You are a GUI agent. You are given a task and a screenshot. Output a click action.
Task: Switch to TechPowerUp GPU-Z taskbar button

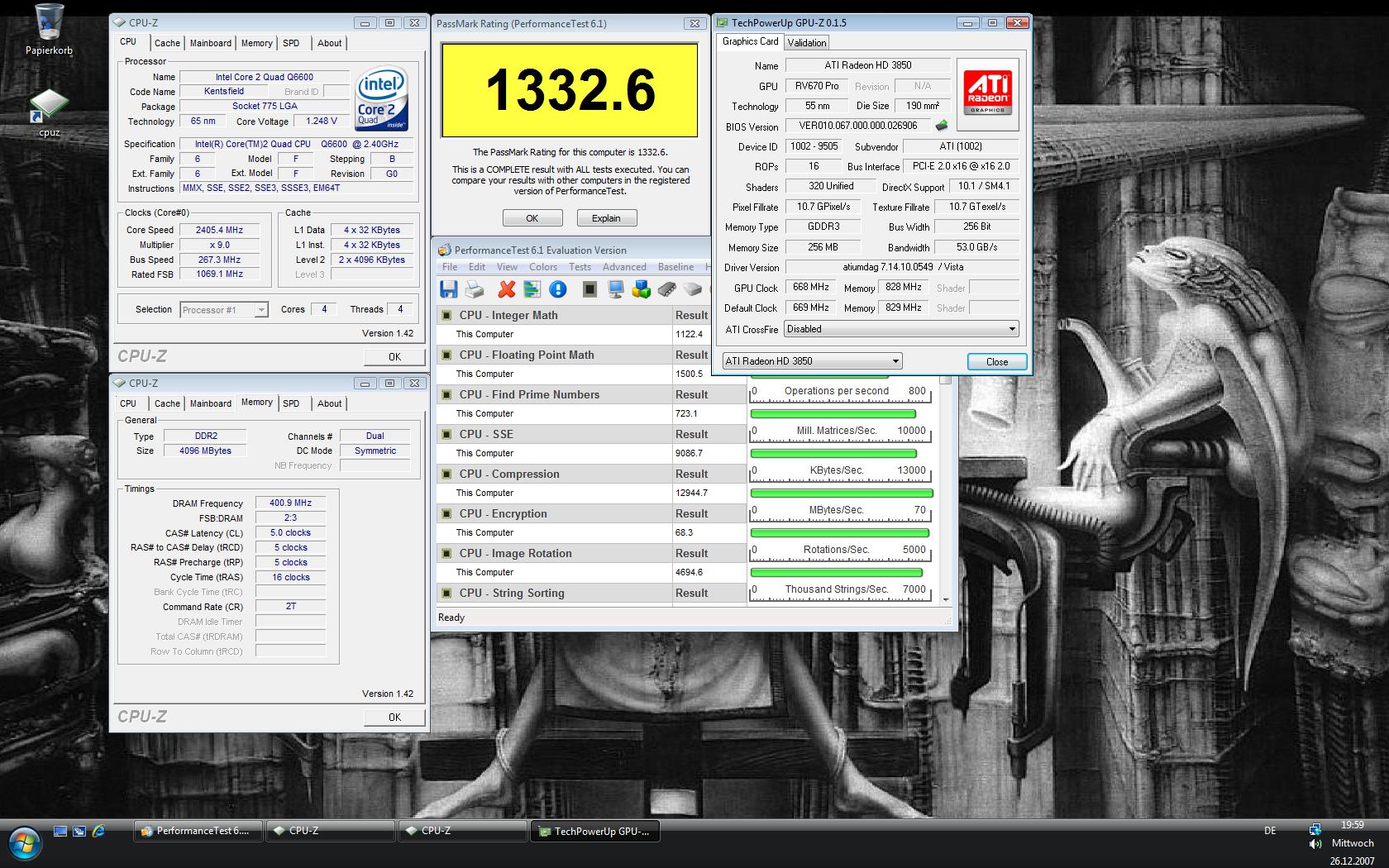(594, 831)
